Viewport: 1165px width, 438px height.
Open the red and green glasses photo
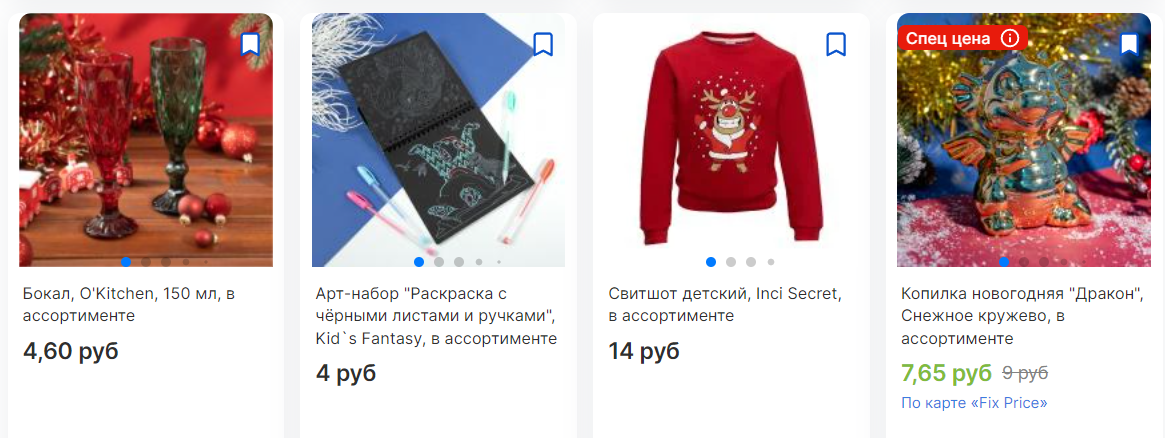[146, 140]
